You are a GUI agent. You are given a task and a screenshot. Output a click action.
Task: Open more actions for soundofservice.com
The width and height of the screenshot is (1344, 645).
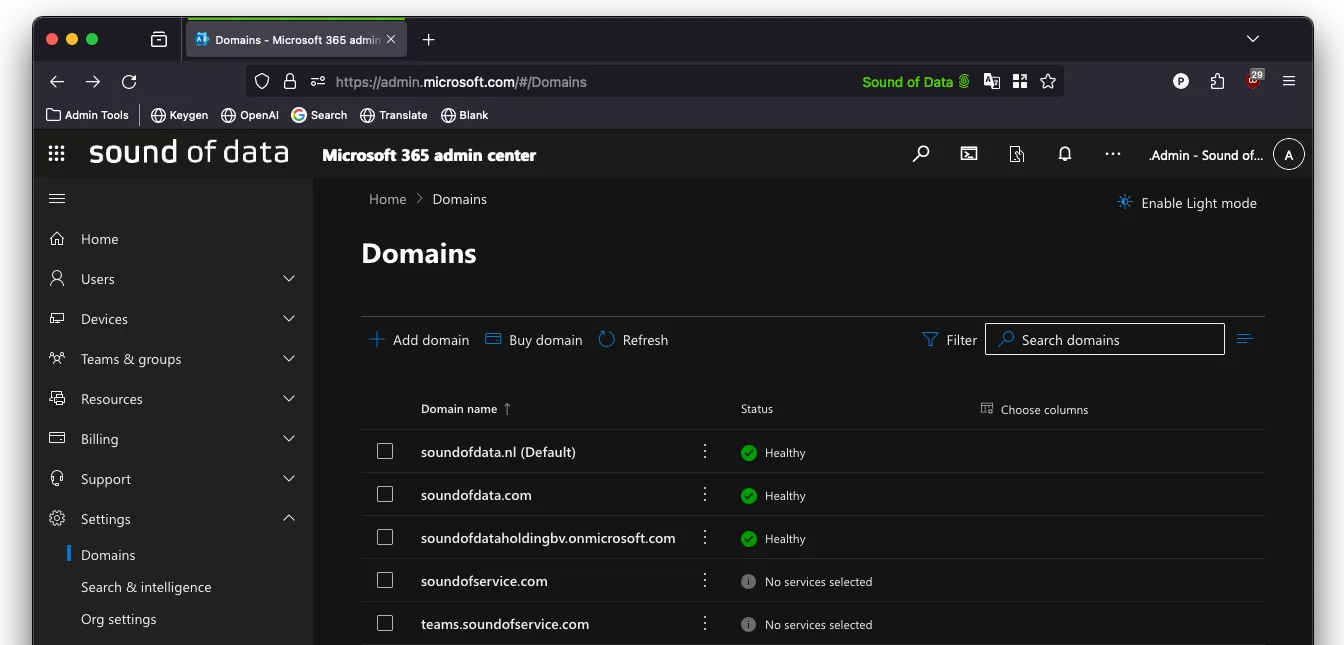click(705, 580)
